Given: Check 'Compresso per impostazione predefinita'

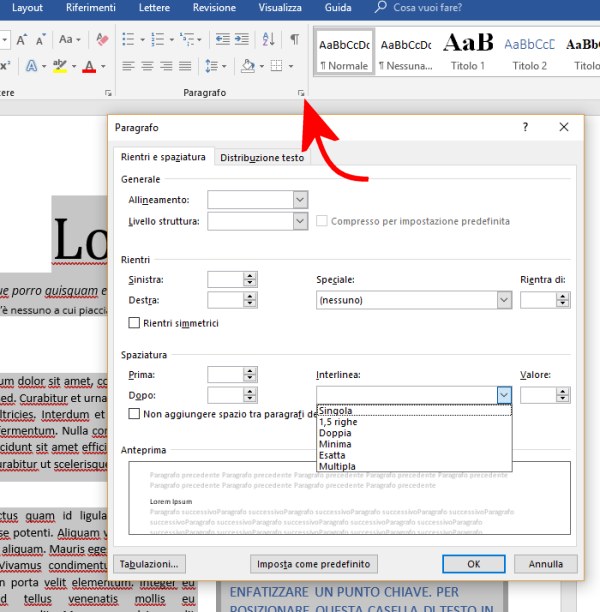Looking at the screenshot, I should pyautogui.click(x=322, y=221).
